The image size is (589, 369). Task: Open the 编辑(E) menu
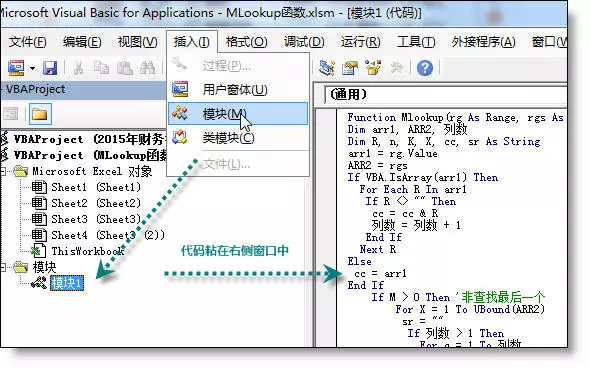(x=82, y=42)
